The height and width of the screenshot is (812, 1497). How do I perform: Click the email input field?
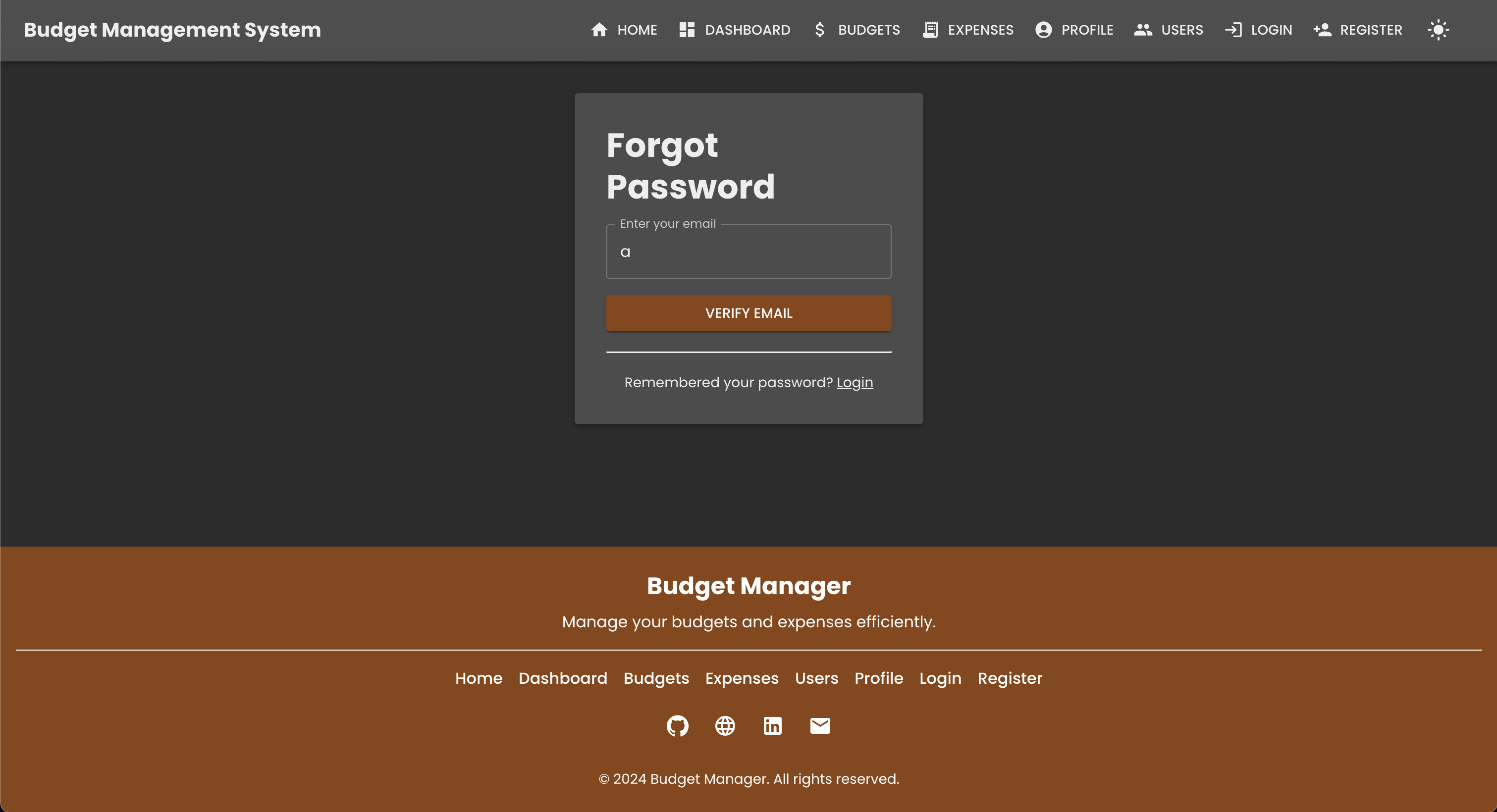[749, 251]
